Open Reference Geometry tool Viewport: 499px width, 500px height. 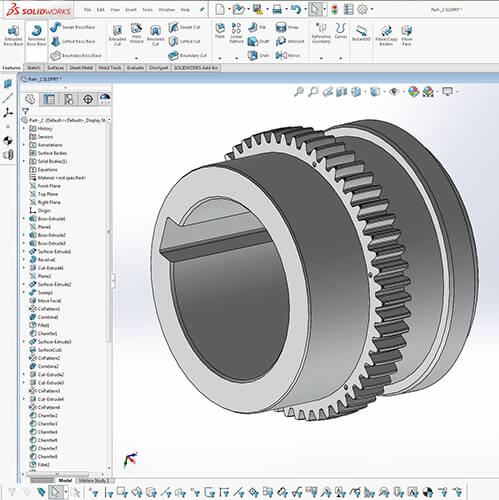click(x=321, y=33)
